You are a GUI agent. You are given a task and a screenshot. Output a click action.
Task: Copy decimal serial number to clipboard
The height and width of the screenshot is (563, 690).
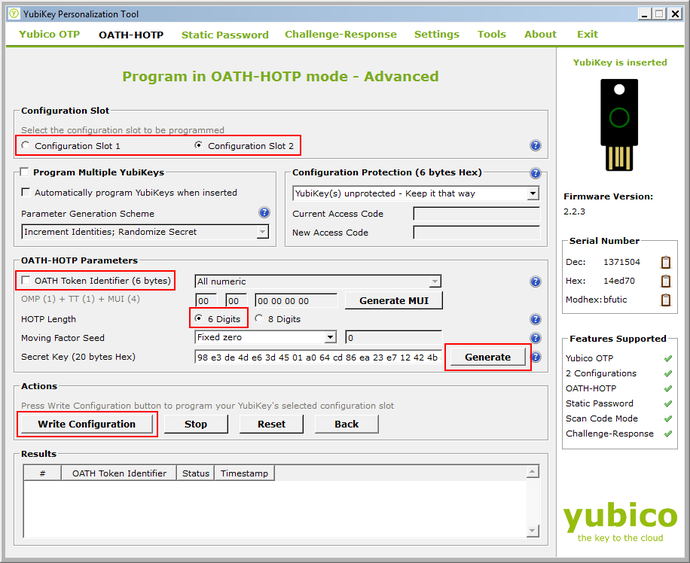coord(666,262)
